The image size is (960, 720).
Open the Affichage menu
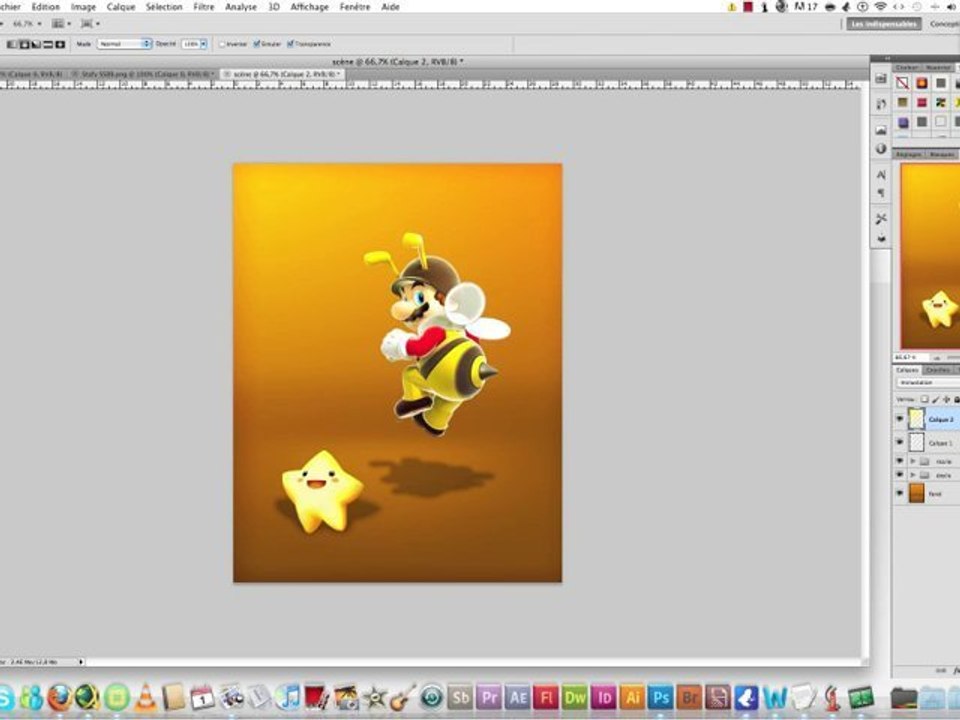(x=309, y=7)
